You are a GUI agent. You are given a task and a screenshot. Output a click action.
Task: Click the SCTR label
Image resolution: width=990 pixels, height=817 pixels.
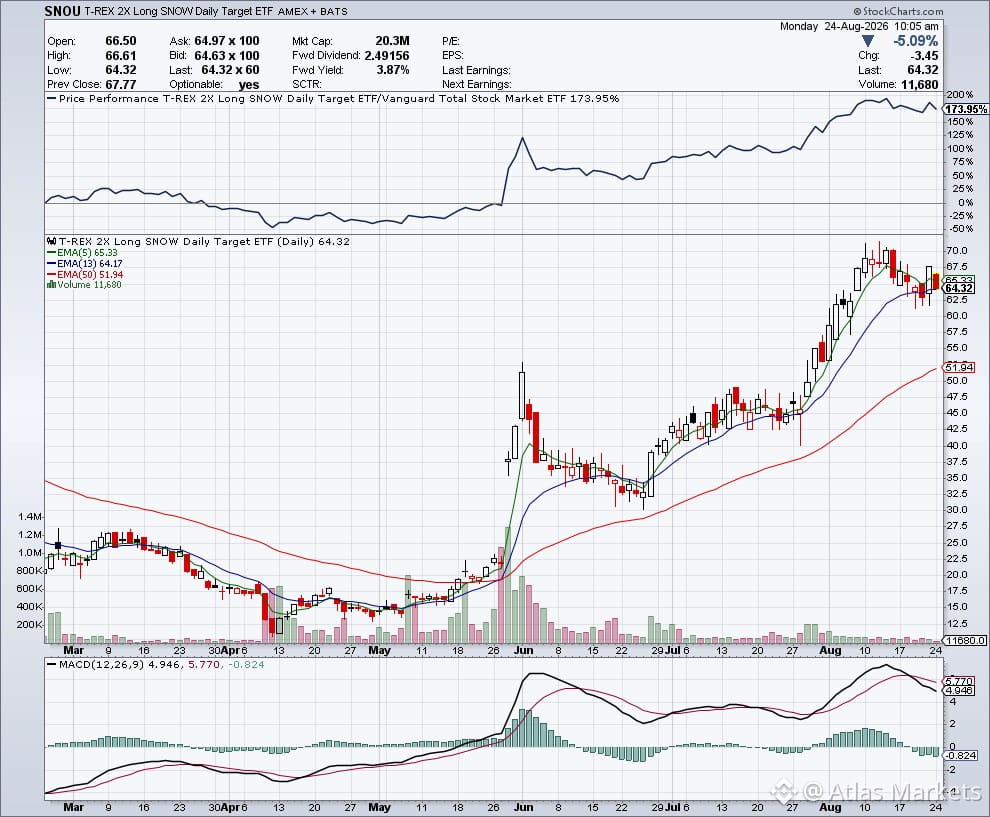click(x=307, y=85)
